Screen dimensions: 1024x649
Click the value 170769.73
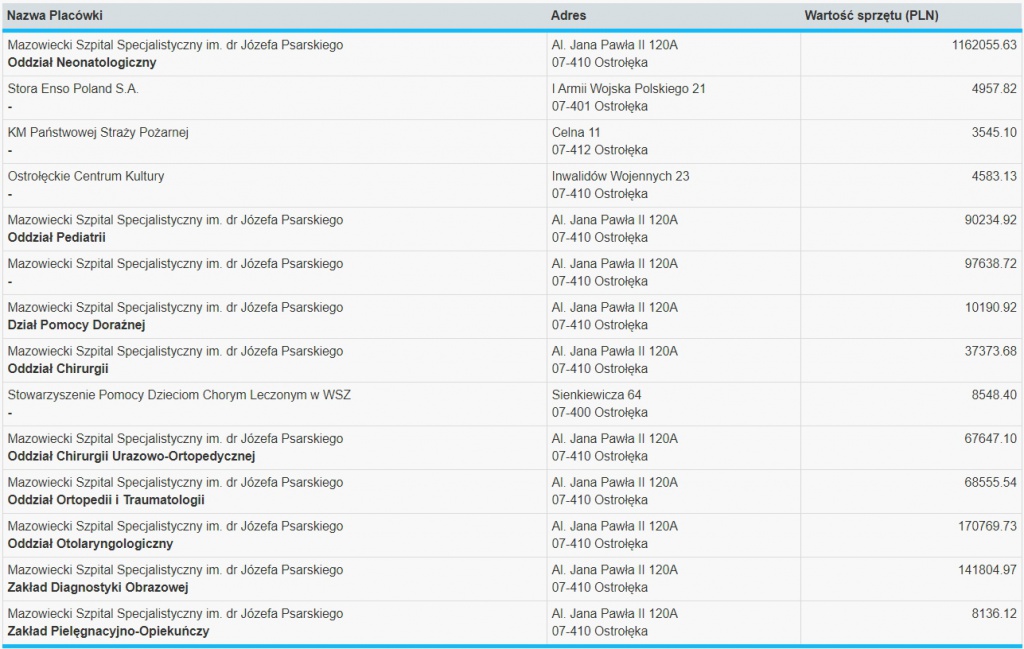(x=987, y=526)
